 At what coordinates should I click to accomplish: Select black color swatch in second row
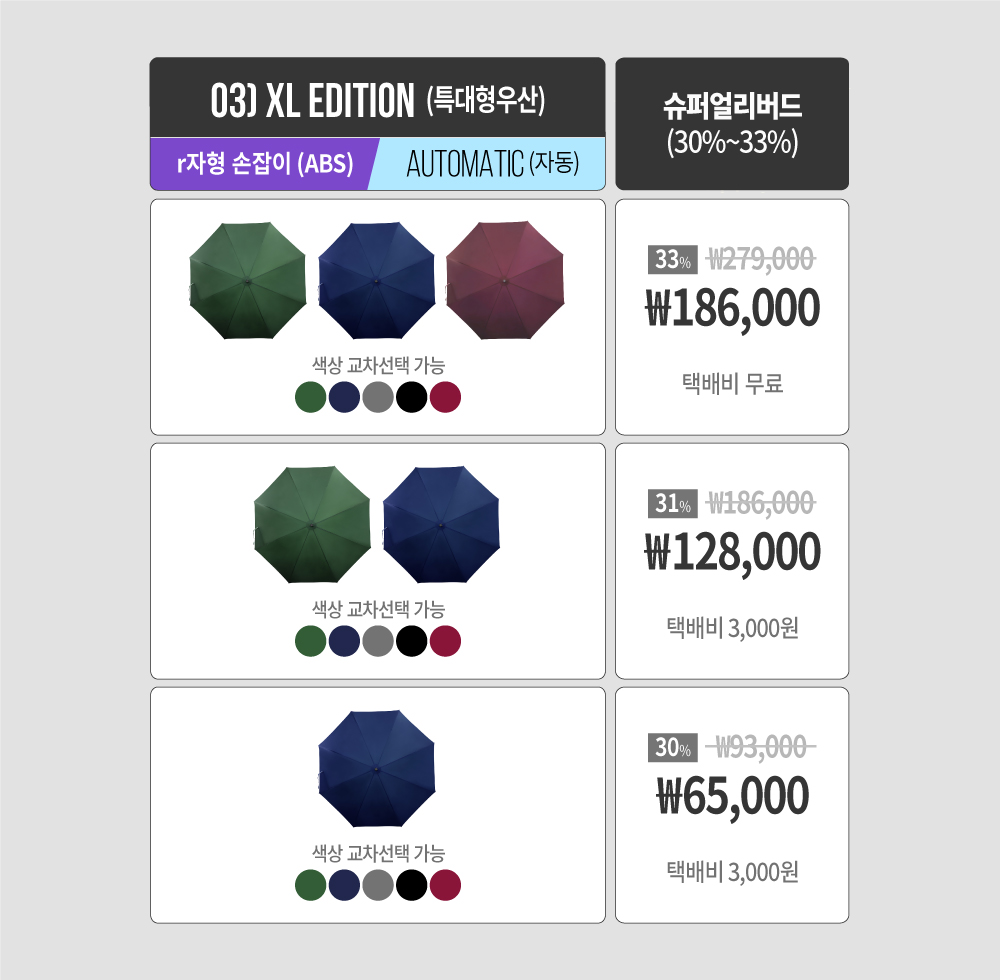[x=411, y=641]
